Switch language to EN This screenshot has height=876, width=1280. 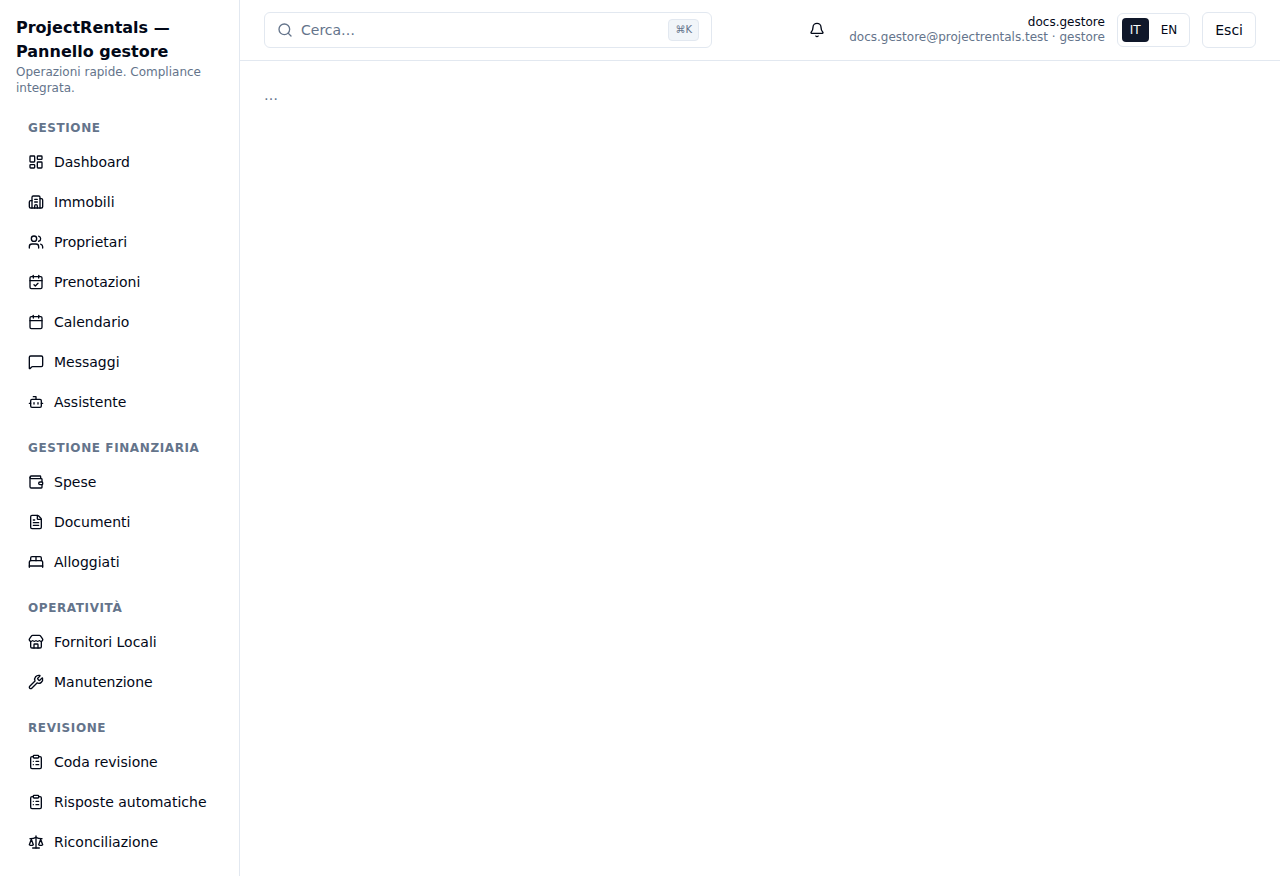tap(1169, 30)
